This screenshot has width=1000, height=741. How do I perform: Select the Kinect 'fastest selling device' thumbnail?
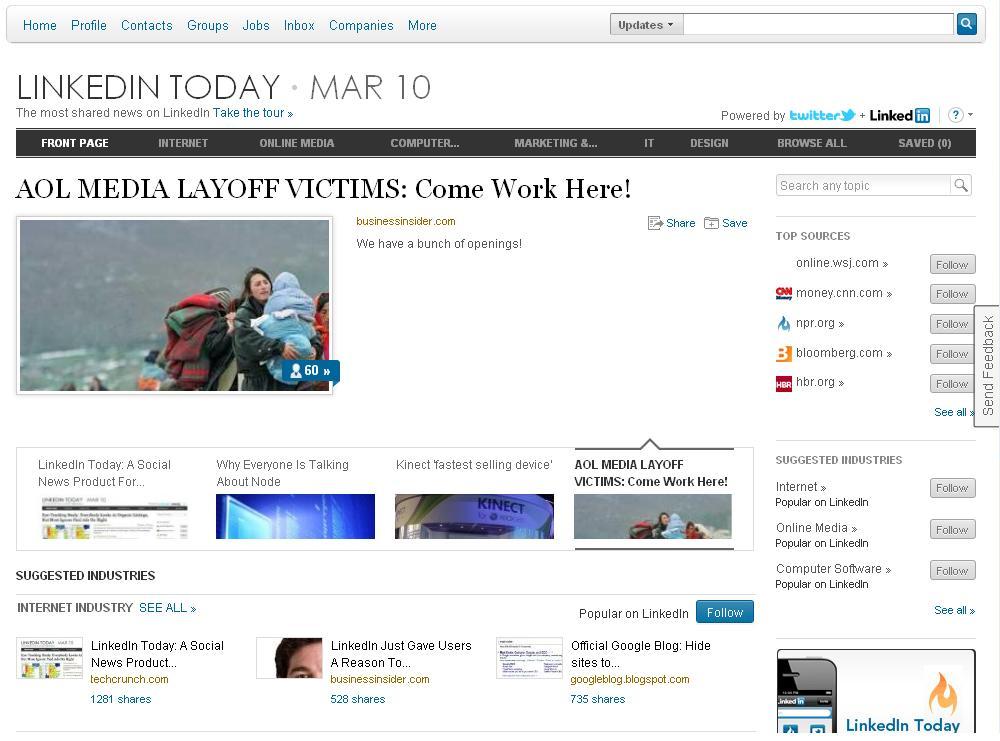pyautogui.click(x=474, y=516)
